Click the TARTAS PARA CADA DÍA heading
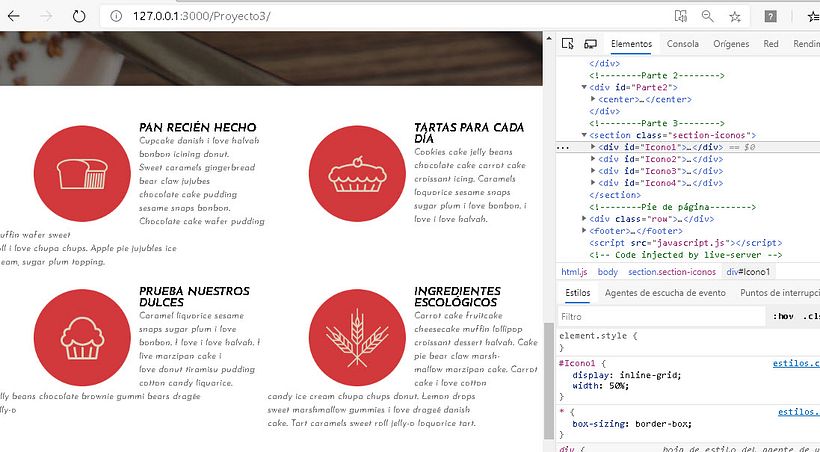The image size is (820, 452). pos(469,133)
